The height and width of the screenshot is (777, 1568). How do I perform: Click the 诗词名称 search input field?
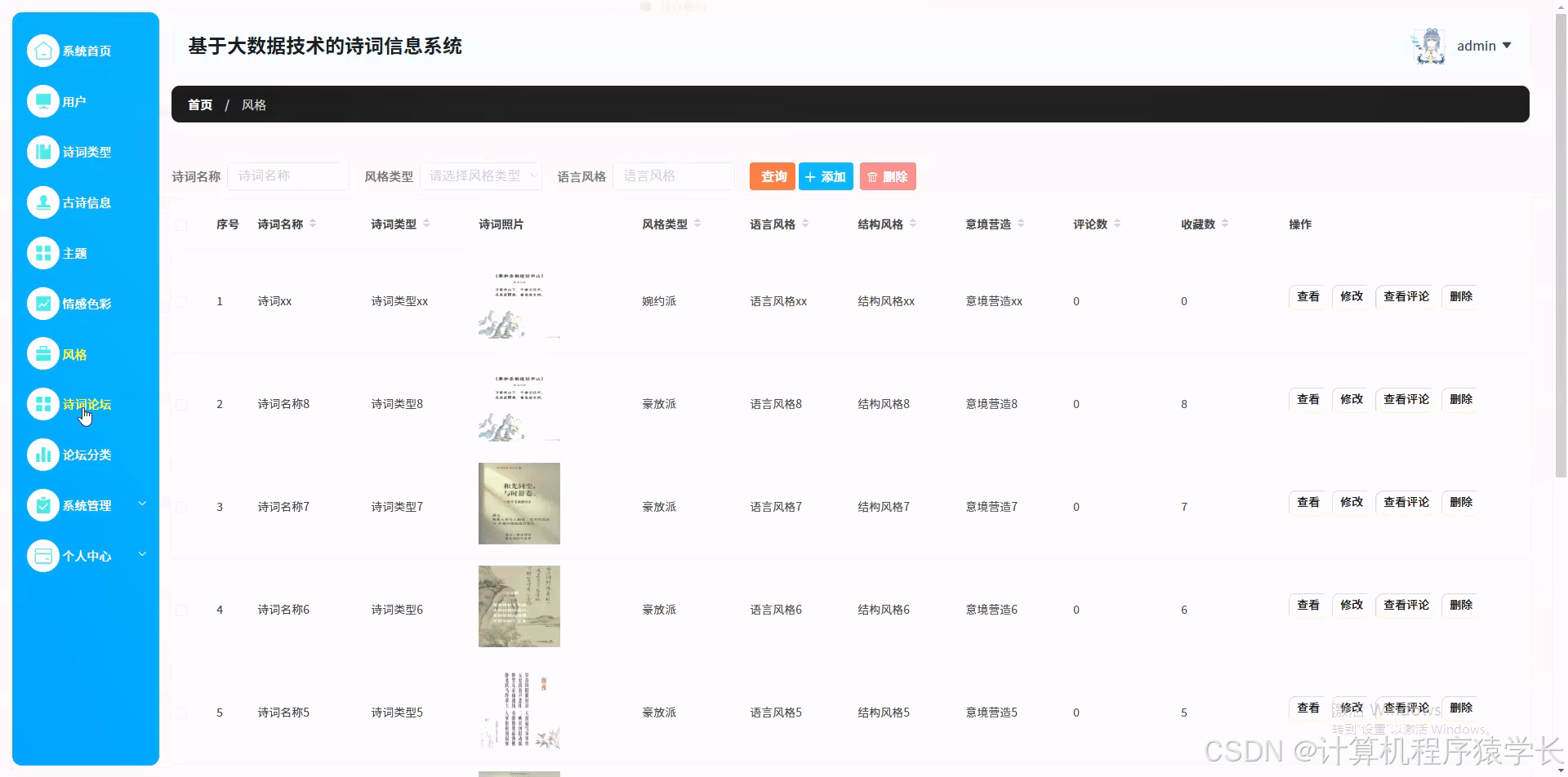(287, 175)
